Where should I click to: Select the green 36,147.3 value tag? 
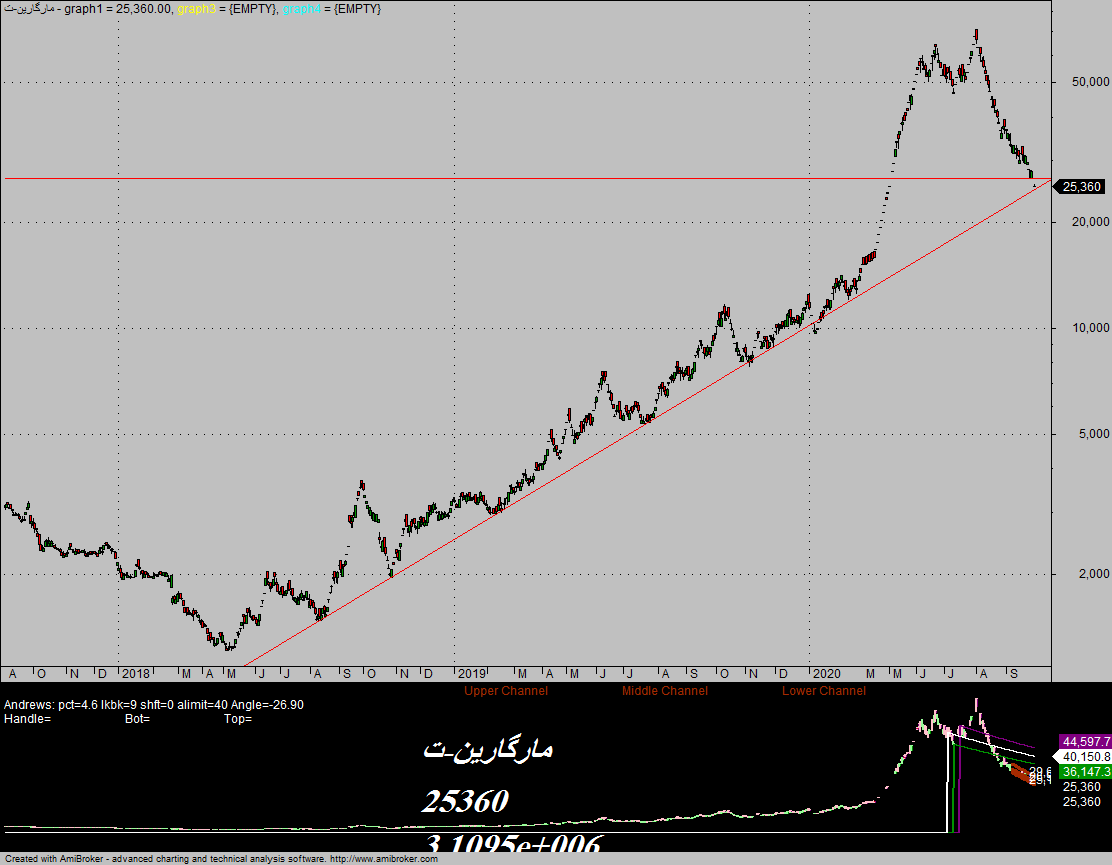click(x=1084, y=771)
